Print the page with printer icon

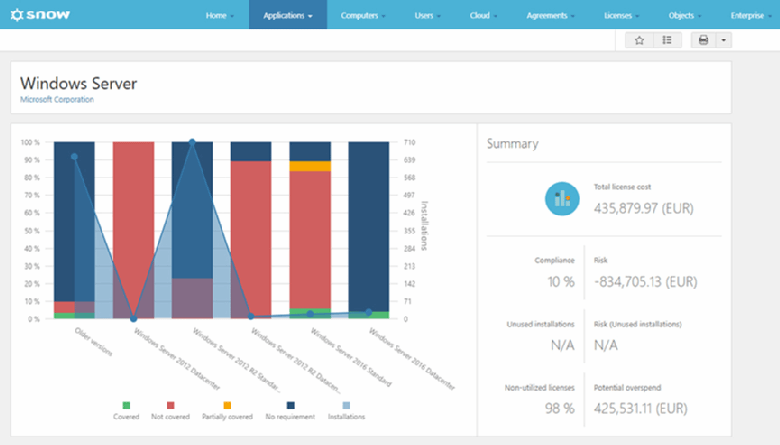coord(703,40)
